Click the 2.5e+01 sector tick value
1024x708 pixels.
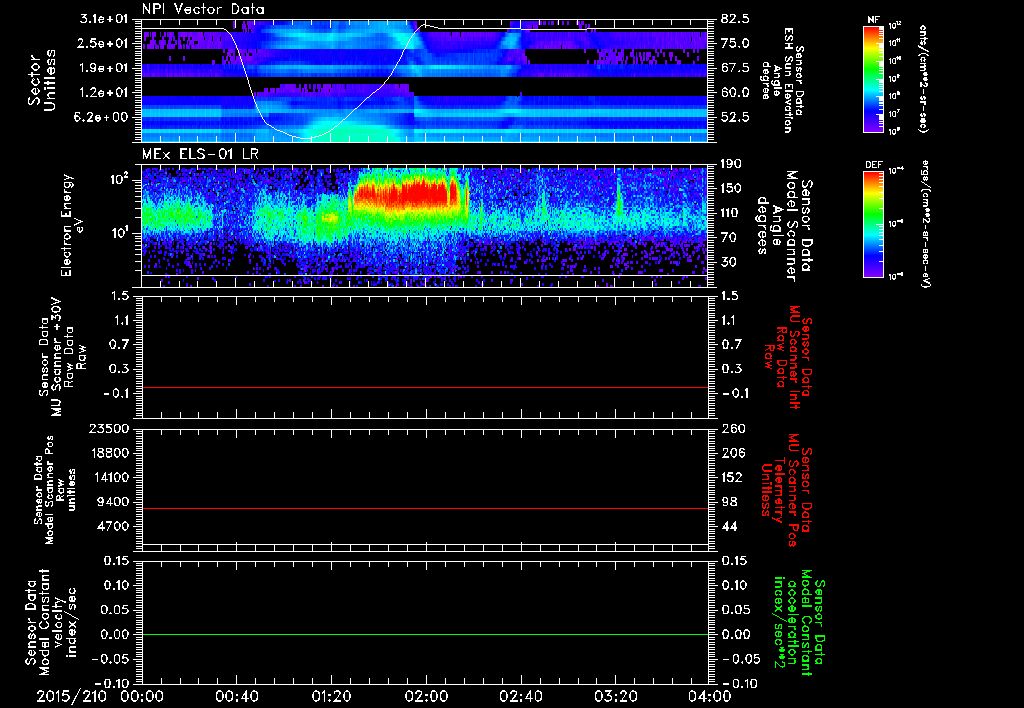[x=103, y=43]
